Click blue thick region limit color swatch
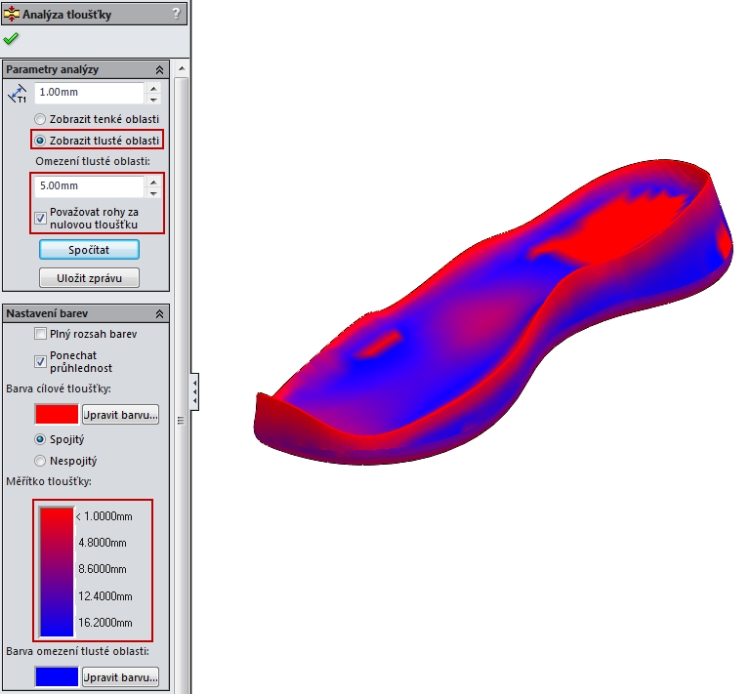The image size is (750, 694). pos(56,677)
